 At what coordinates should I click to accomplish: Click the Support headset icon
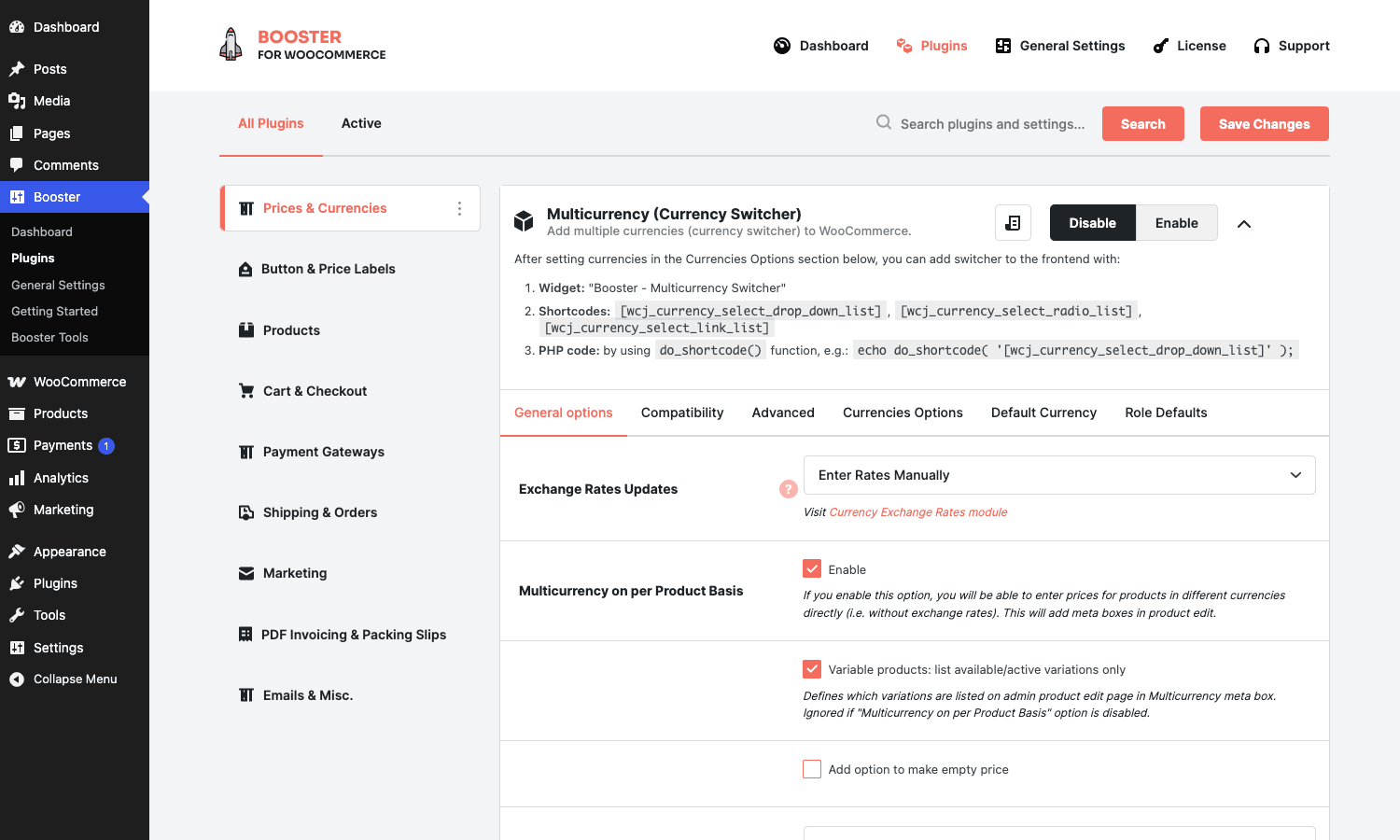(x=1262, y=46)
